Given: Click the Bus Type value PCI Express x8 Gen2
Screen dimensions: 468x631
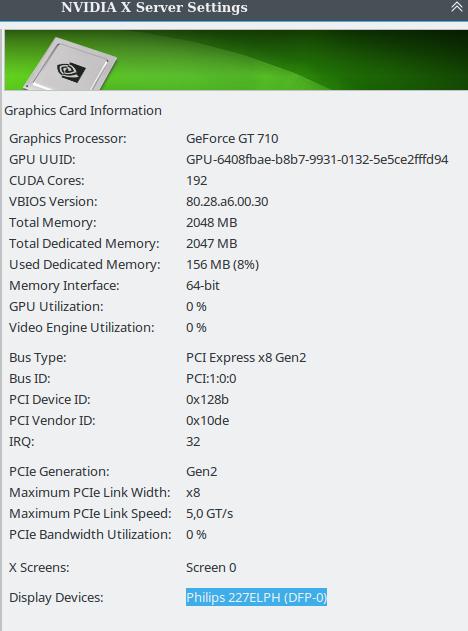Looking at the screenshot, I should coord(246,357).
